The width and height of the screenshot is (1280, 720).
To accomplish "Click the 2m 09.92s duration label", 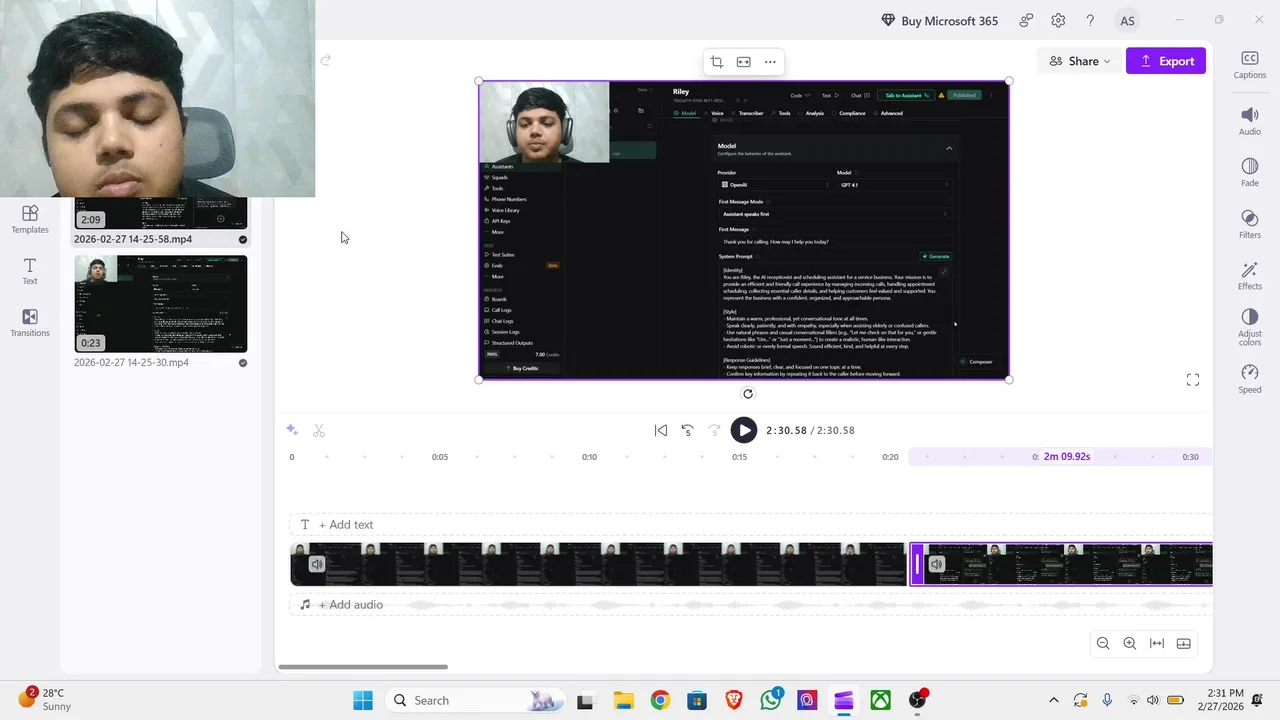I will click(x=1066, y=456).
